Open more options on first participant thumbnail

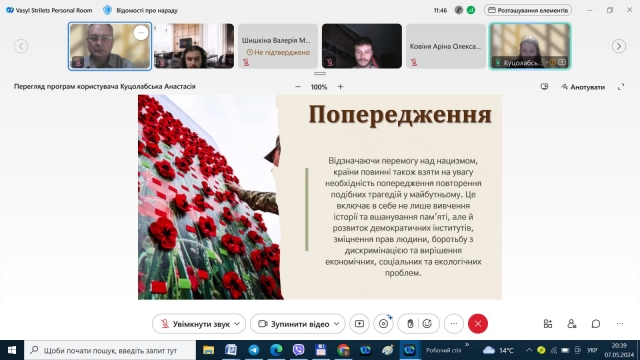(x=141, y=33)
